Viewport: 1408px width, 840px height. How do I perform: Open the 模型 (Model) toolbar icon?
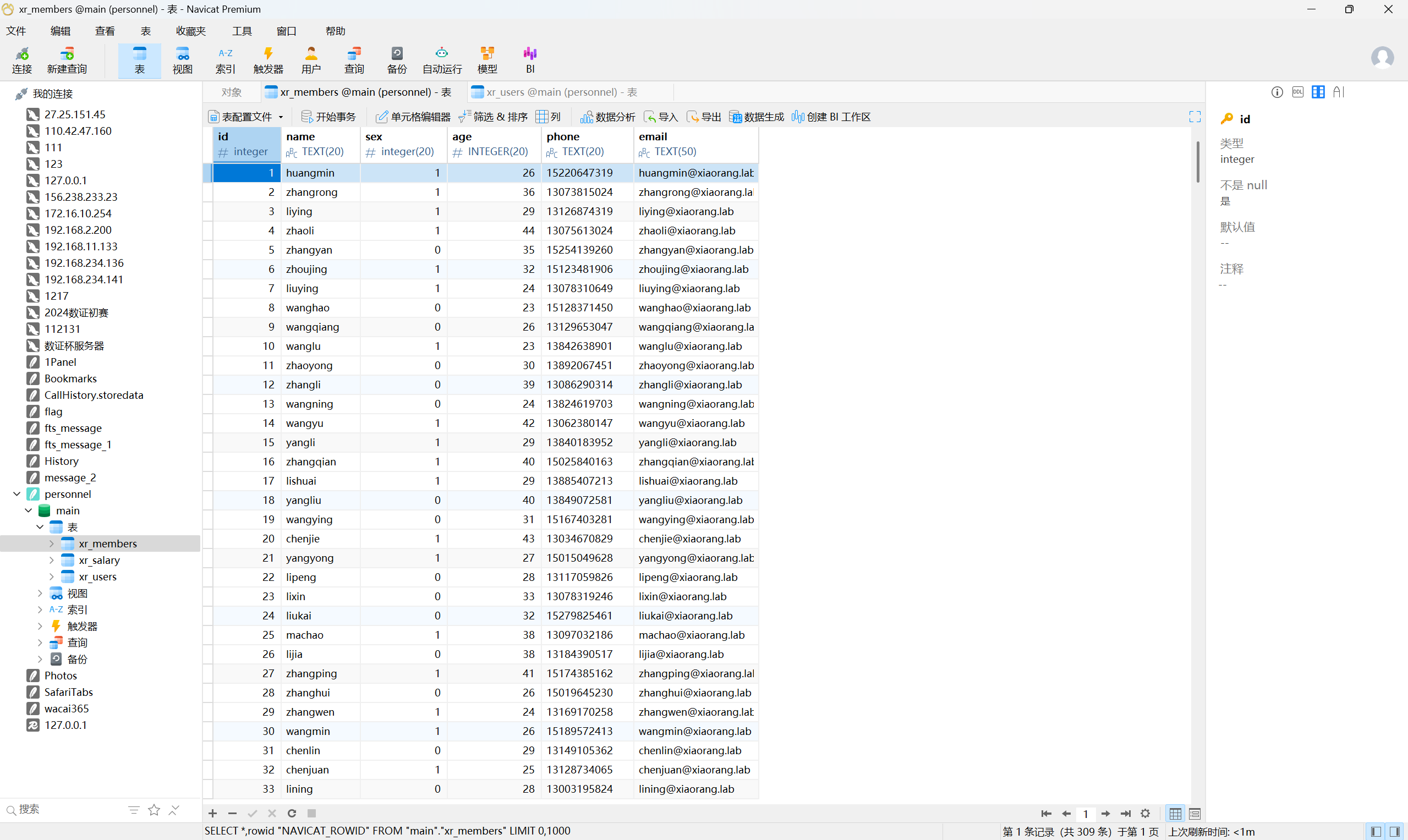click(x=487, y=60)
